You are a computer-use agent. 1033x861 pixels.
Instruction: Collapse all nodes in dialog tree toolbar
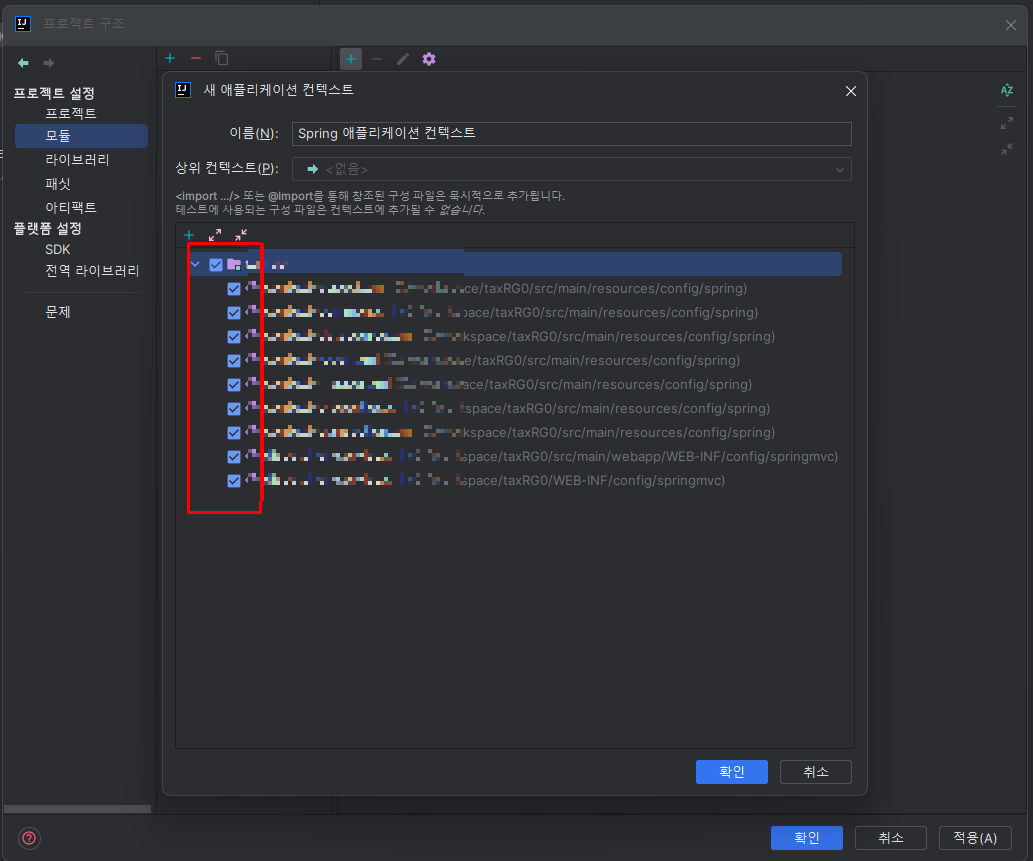[x=241, y=235]
